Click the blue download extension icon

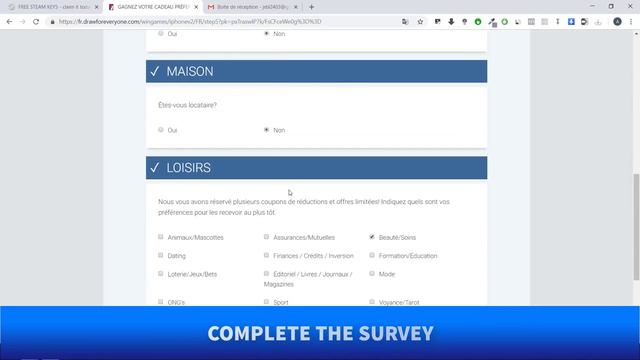(571, 22)
